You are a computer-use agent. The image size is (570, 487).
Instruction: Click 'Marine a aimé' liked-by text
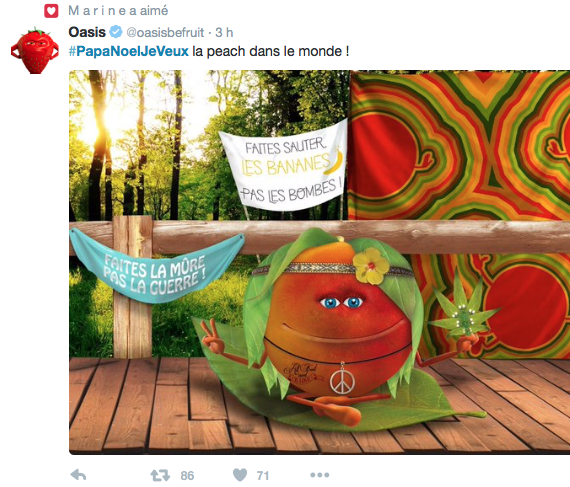click(x=118, y=11)
